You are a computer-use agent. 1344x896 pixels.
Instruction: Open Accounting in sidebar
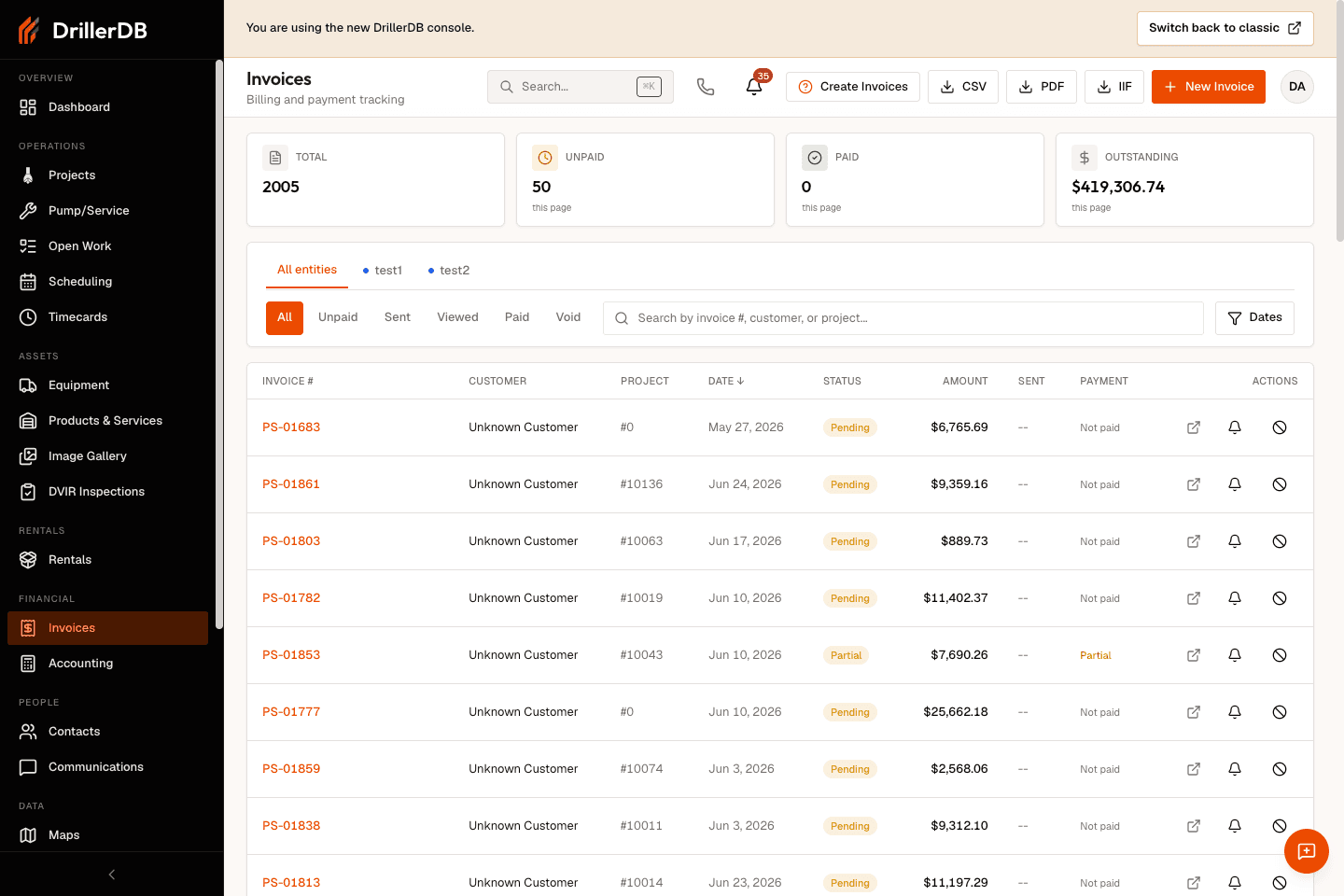(x=107, y=664)
